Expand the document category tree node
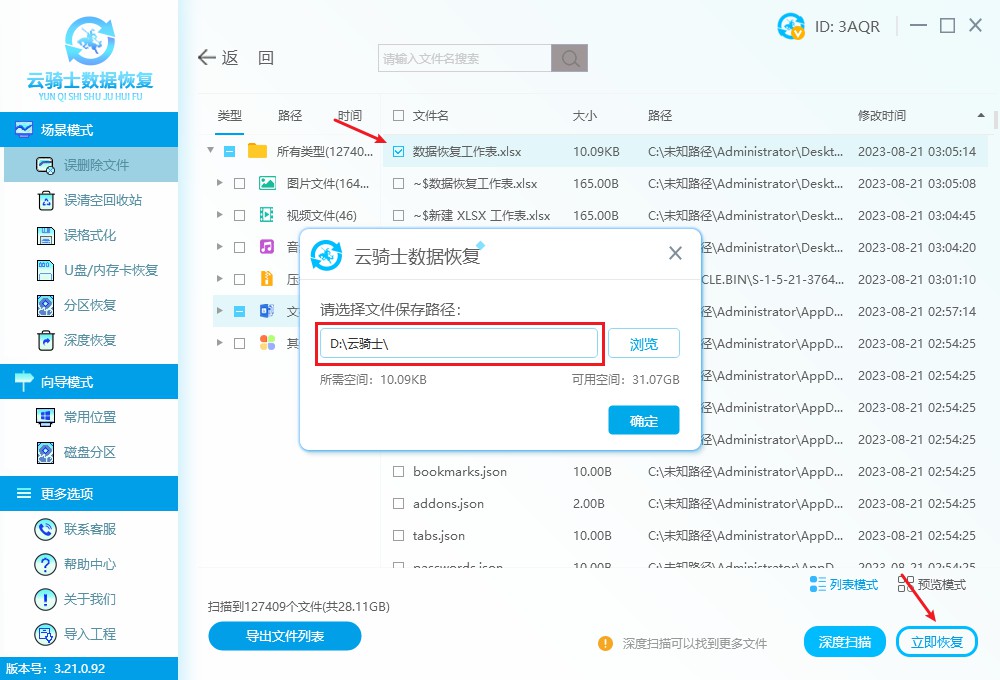Screen dimensions: 1000x680 [x=219, y=311]
